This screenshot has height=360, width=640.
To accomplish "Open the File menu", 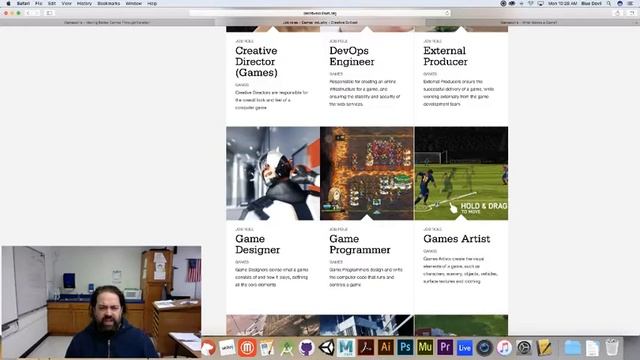I will [39, 3].
